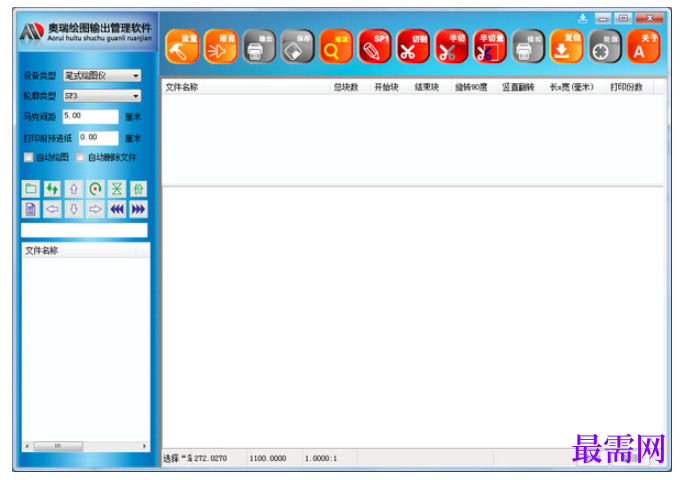Click the green rotate icon
Image resolution: width=684 pixels, height=480 pixels.
(x=95, y=189)
